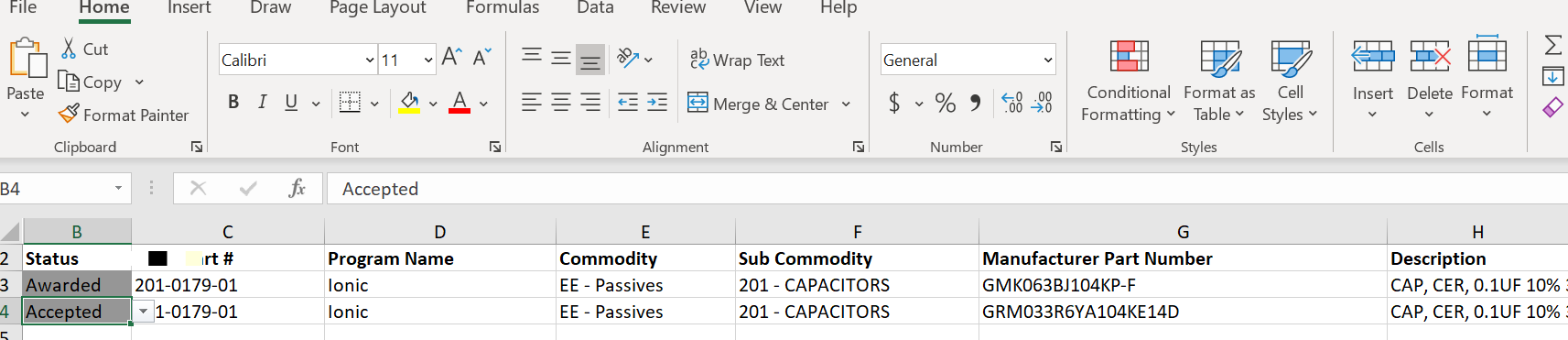Align text right
1568x340 pixels.
(x=590, y=103)
